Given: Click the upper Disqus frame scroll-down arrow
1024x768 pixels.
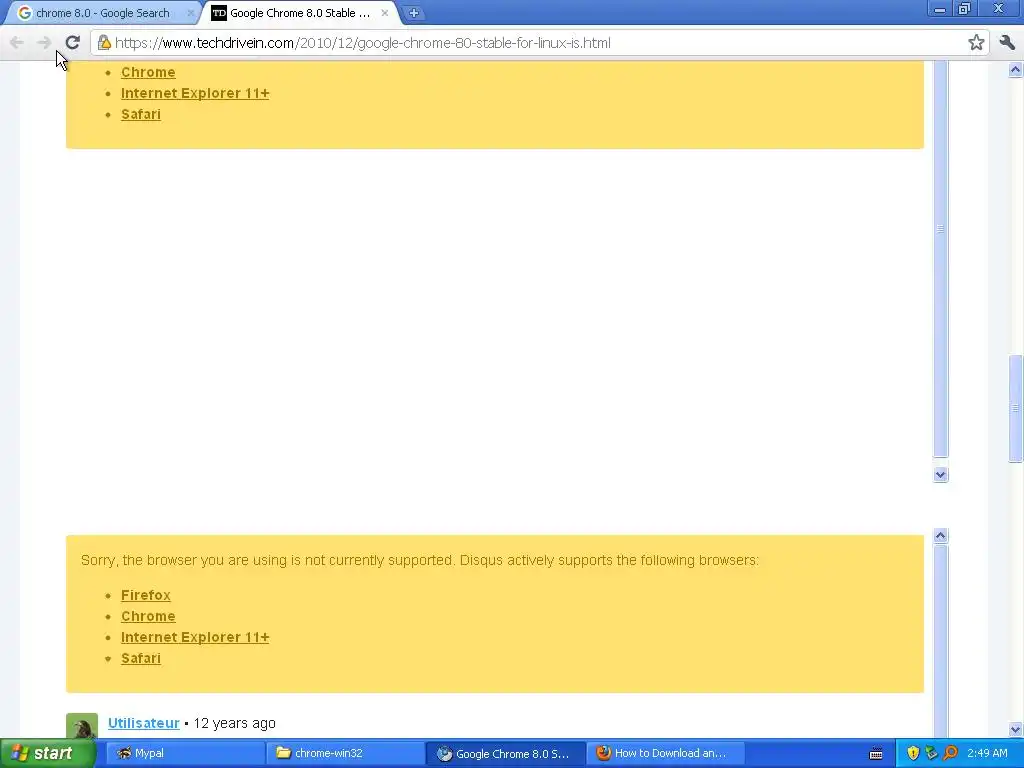Looking at the screenshot, I should [940, 475].
